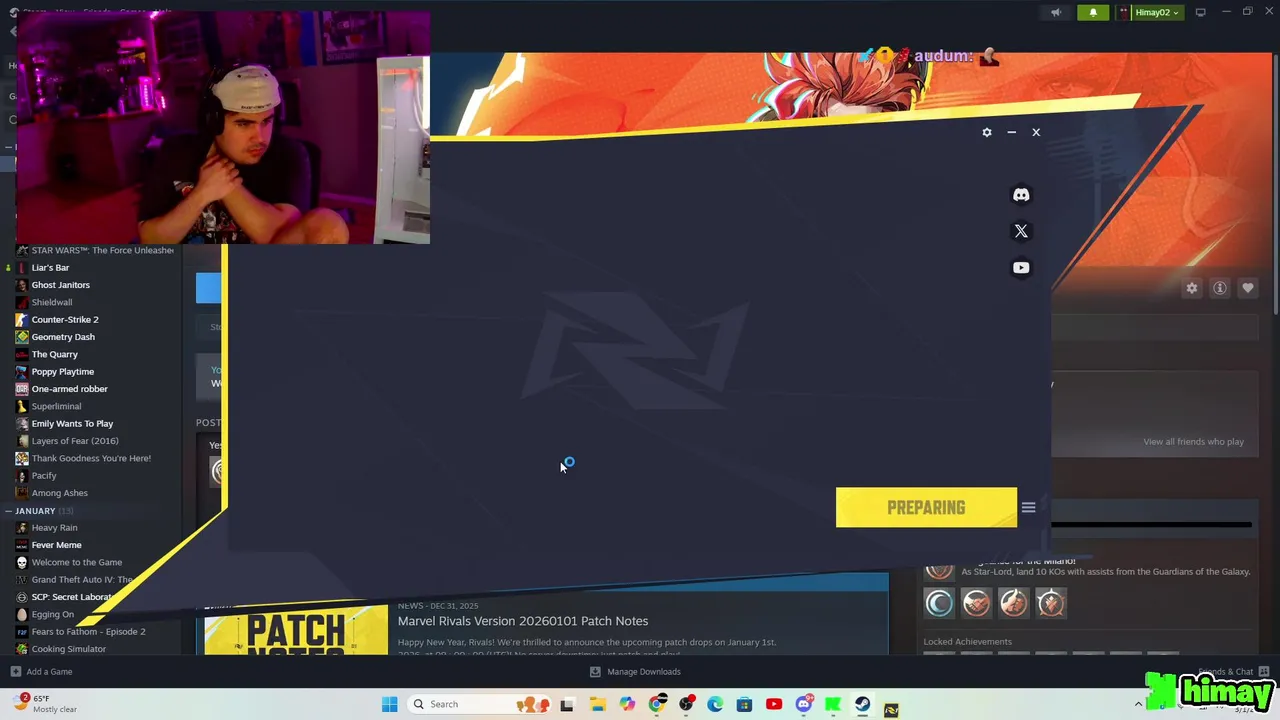Select Counter-Strike 2 in library list
The height and width of the screenshot is (720, 1280).
point(64,319)
